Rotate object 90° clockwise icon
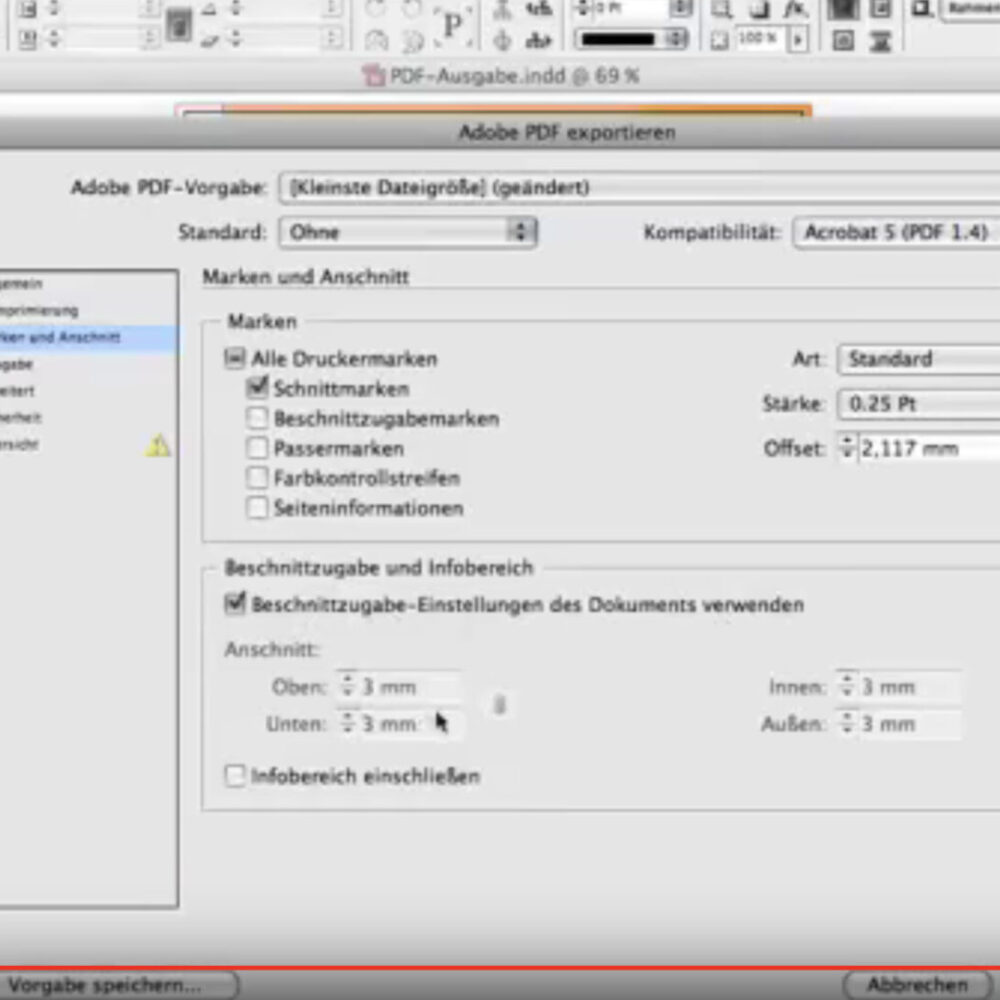This screenshot has width=1000, height=1000. tap(377, 9)
